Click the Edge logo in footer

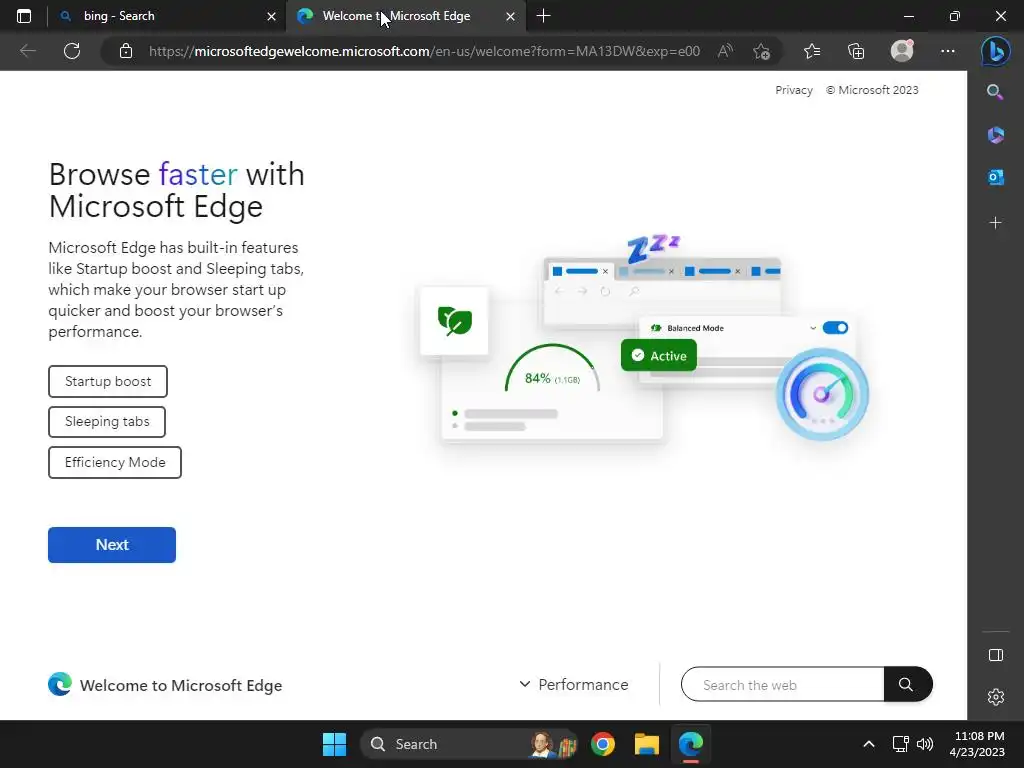coord(59,684)
